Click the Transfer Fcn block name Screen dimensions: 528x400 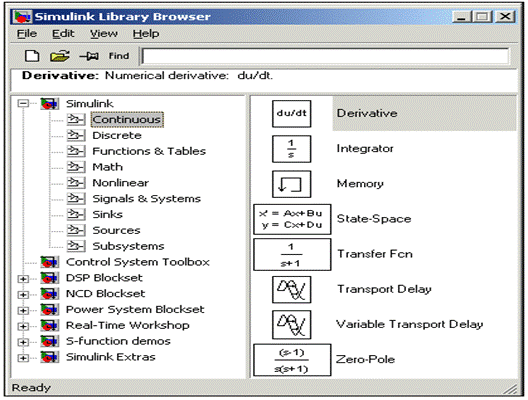pos(375,254)
